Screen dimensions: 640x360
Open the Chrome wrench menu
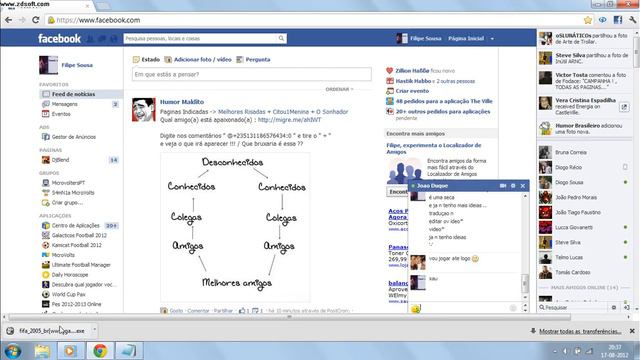632,20
